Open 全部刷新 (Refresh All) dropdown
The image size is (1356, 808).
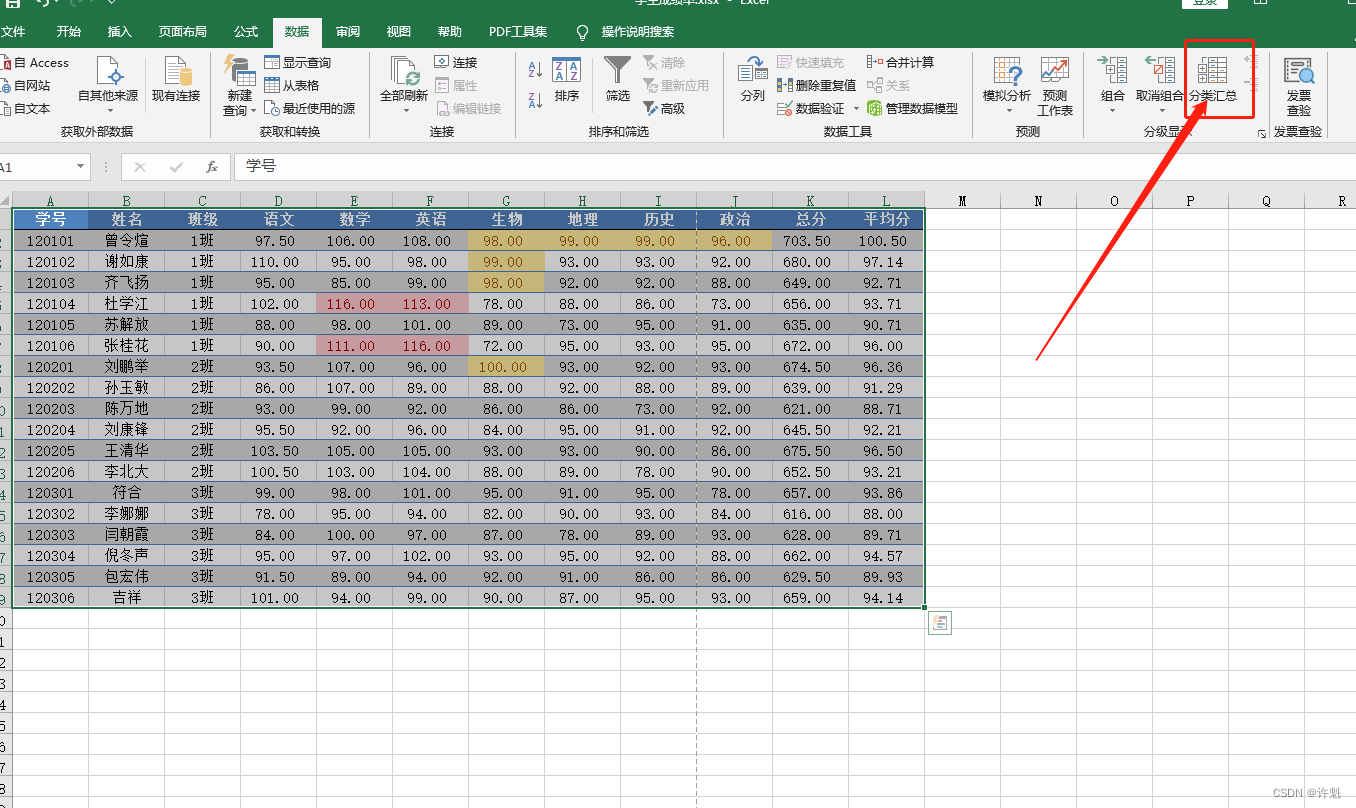pyautogui.click(x=404, y=86)
